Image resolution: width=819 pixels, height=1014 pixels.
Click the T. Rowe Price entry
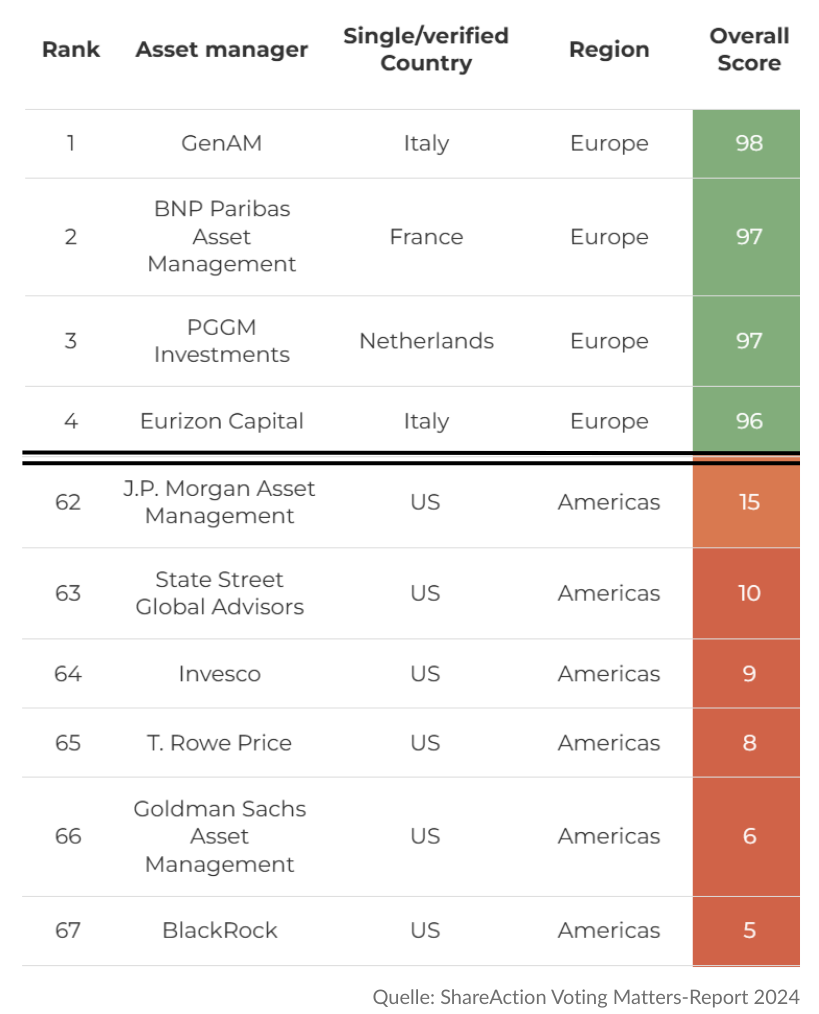220,743
